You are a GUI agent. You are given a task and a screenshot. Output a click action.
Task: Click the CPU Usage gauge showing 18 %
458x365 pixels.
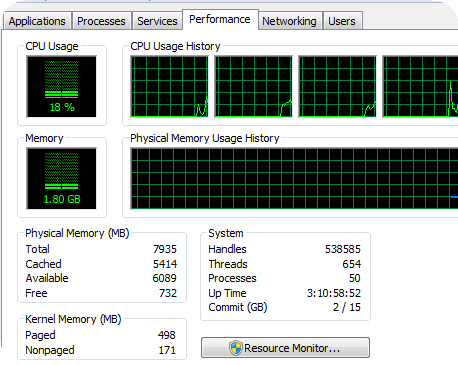pyautogui.click(x=62, y=87)
